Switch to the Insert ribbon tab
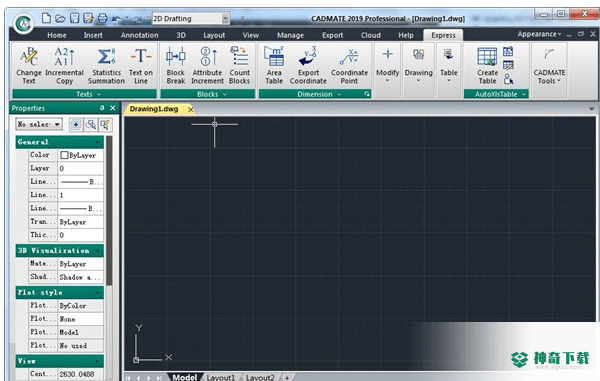Viewport: 600px width, 381px height. tap(93, 35)
